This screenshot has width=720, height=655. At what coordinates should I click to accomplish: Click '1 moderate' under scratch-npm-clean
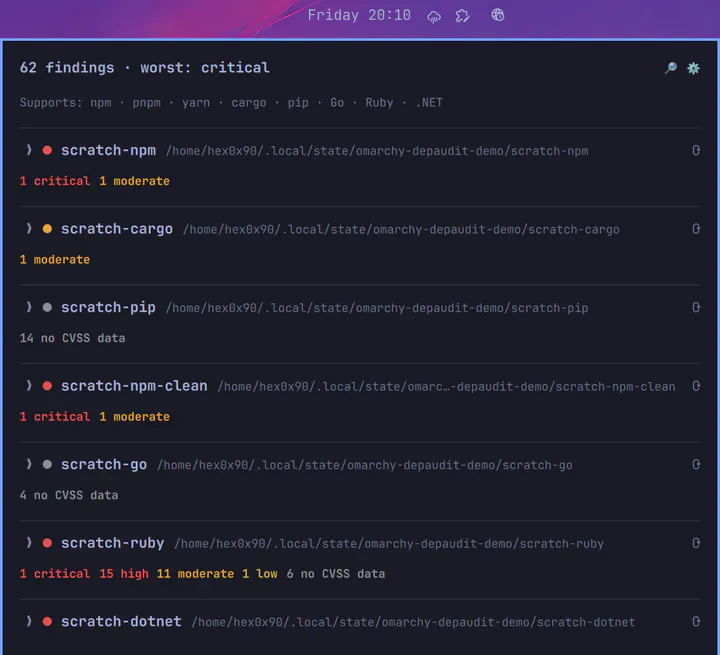pos(135,417)
